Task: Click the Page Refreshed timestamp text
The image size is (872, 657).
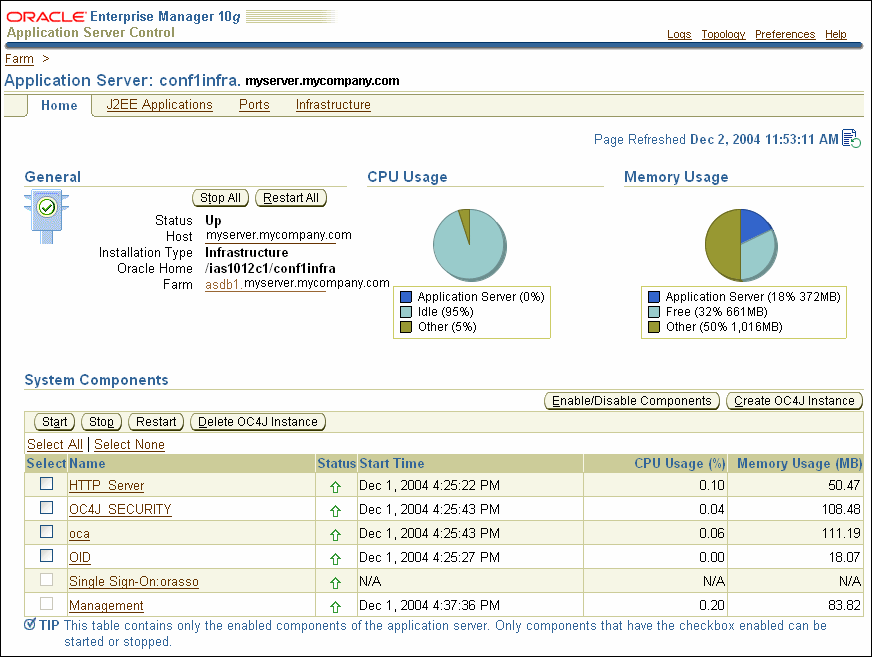Action: 716,139
